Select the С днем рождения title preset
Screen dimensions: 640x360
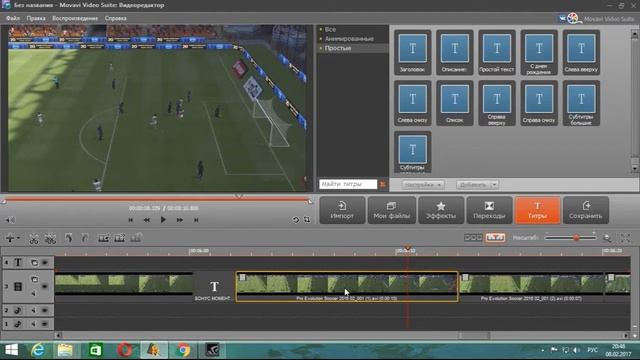(539, 52)
